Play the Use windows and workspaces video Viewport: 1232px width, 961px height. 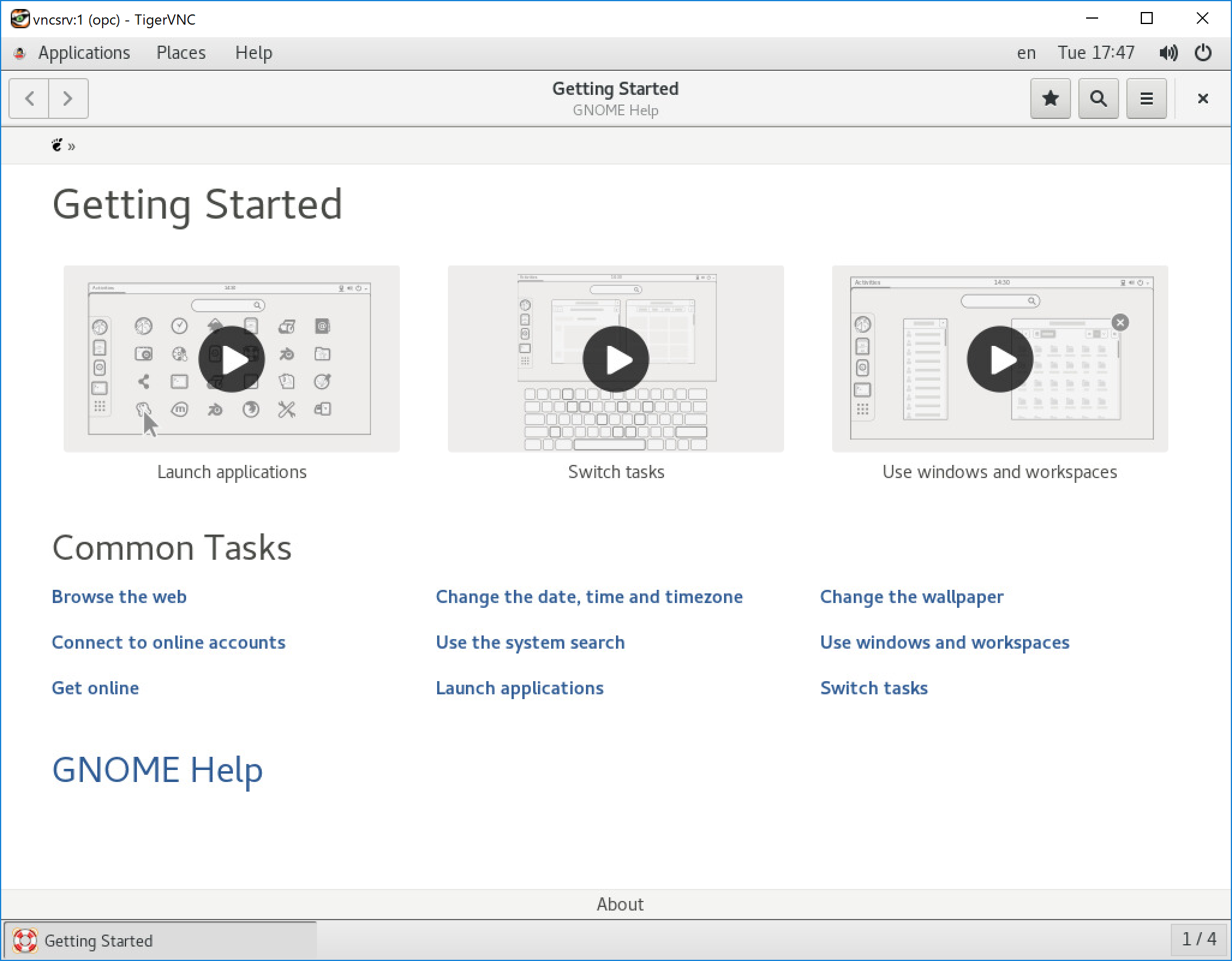point(1000,359)
